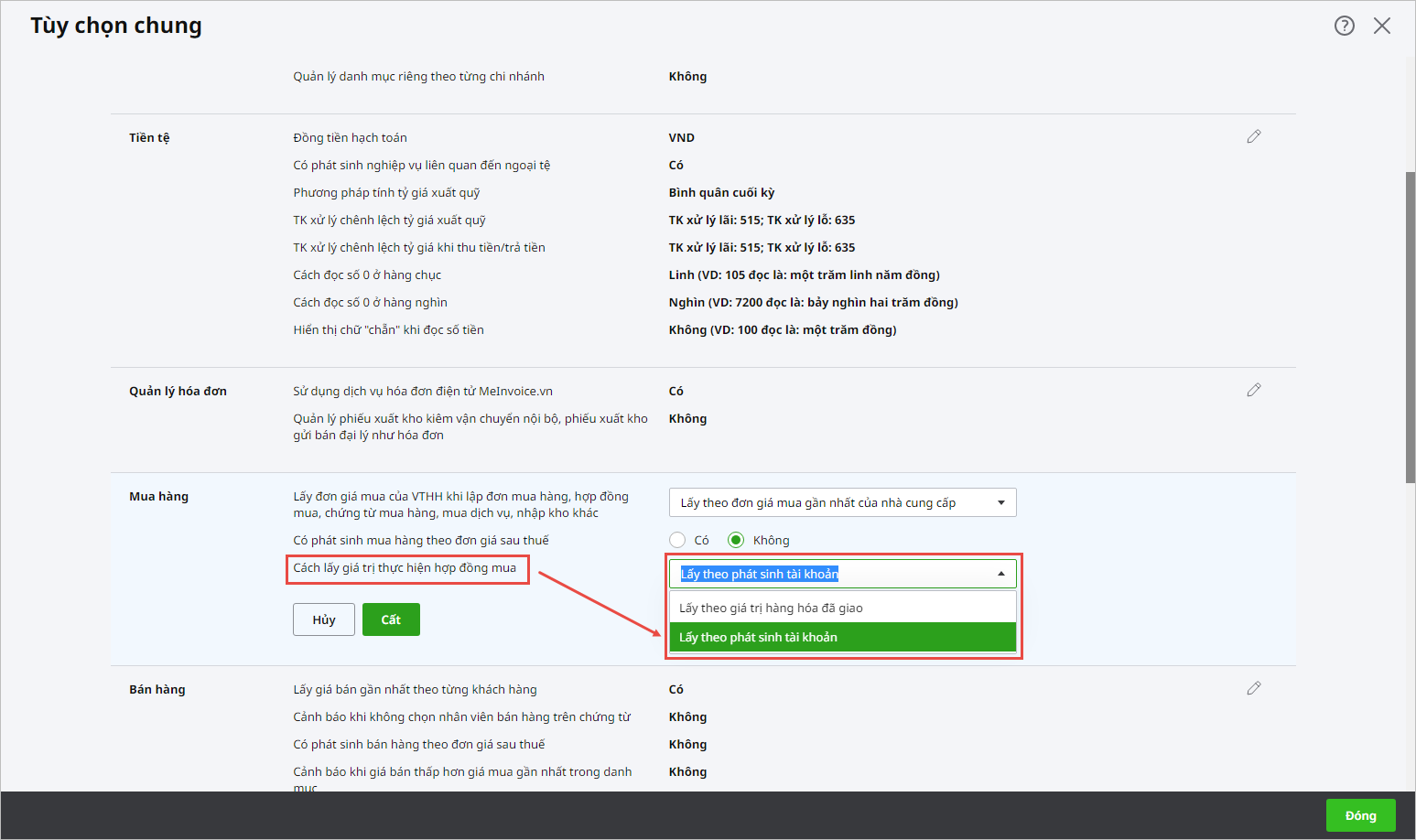Click the Cách lấy giá trị thực hiện label
Image resolution: width=1416 pixels, height=840 pixels.
[x=405, y=568]
